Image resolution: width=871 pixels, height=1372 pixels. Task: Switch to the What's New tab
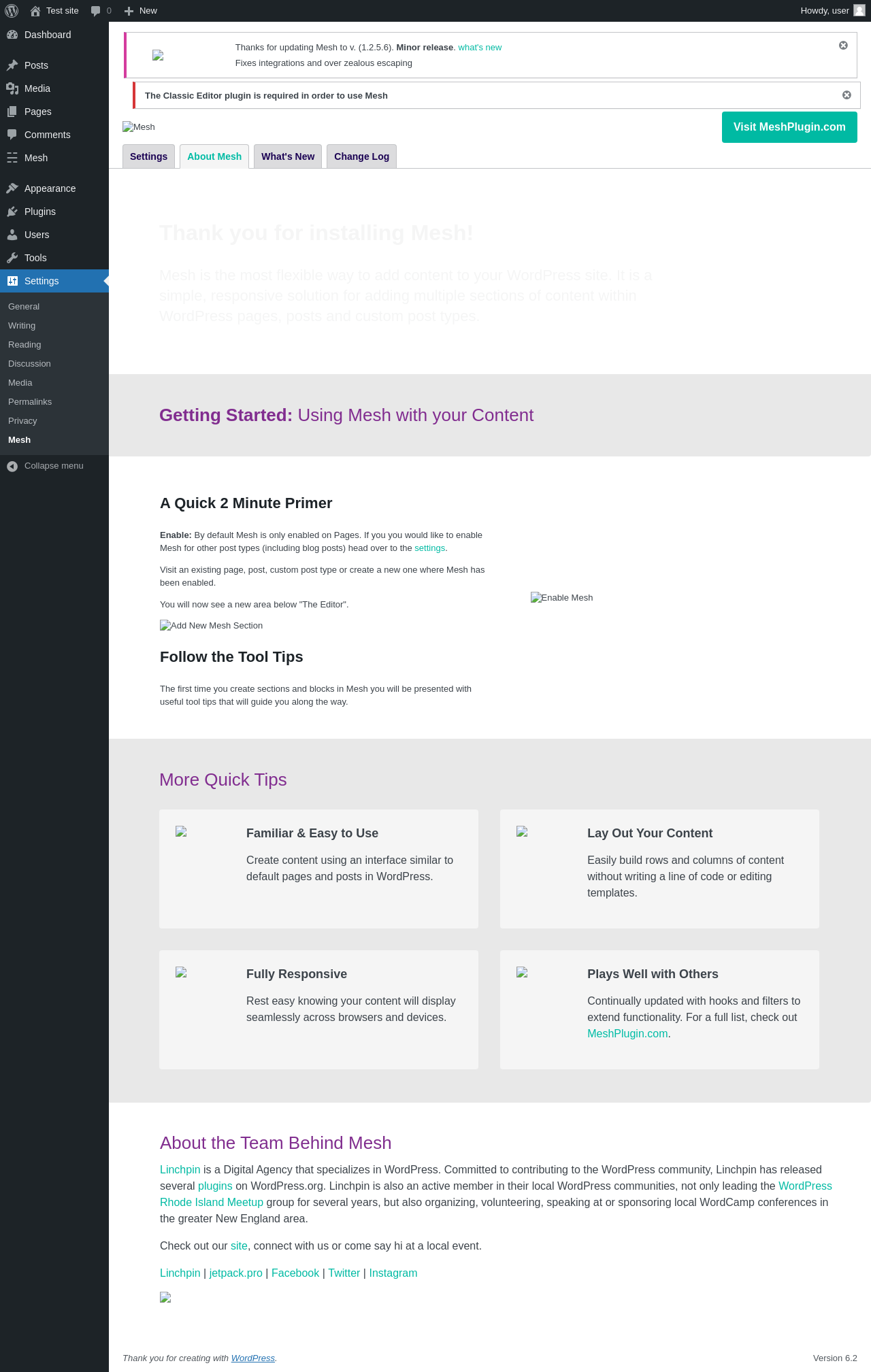pyautogui.click(x=288, y=156)
